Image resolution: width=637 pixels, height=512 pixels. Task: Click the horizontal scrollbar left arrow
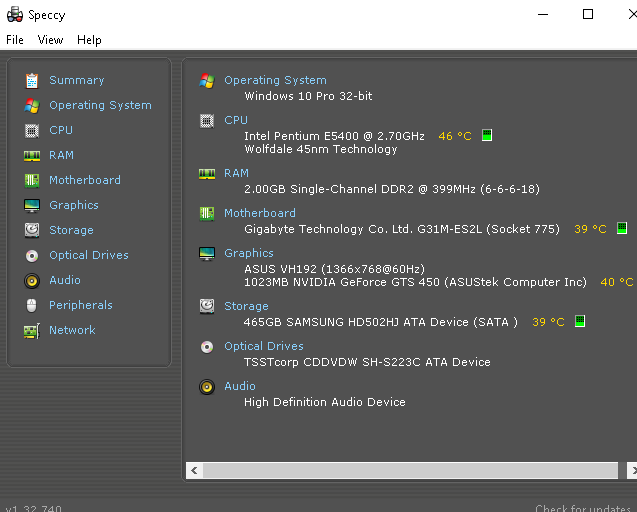pyautogui.click(x=194, y=471)
